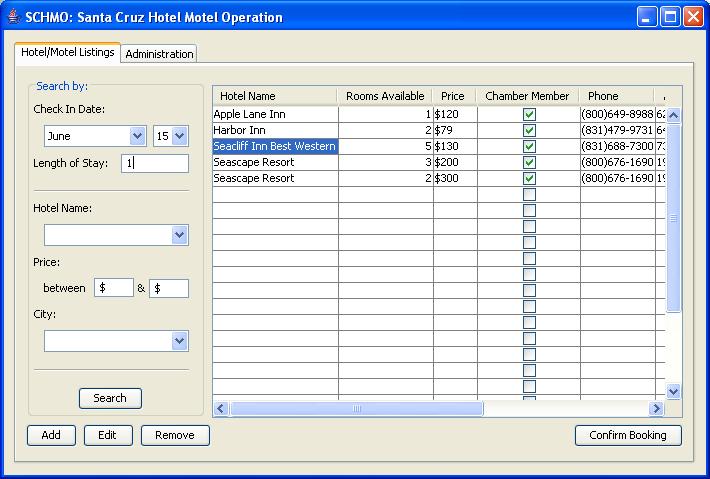This screenshot has height=479, width=710.
Task: Click the $79 price cell
Action: point(455,130)
